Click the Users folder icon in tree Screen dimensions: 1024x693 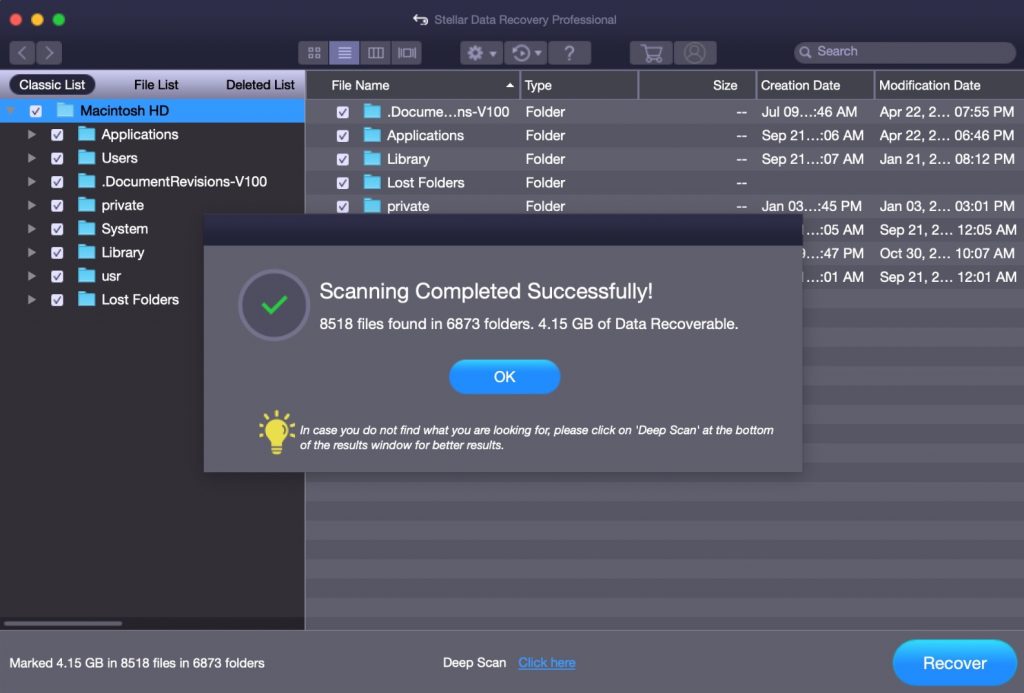pyautogui.click(x=86, y=157)
